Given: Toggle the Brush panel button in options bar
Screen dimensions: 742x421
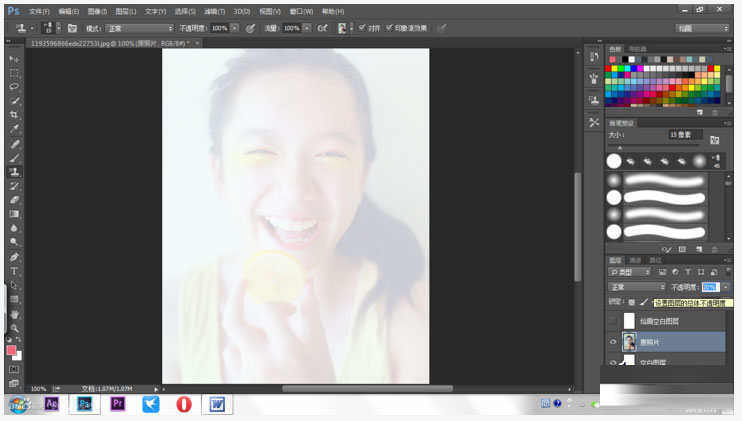Looking at the screenshot, I should [x=72, y=28].
